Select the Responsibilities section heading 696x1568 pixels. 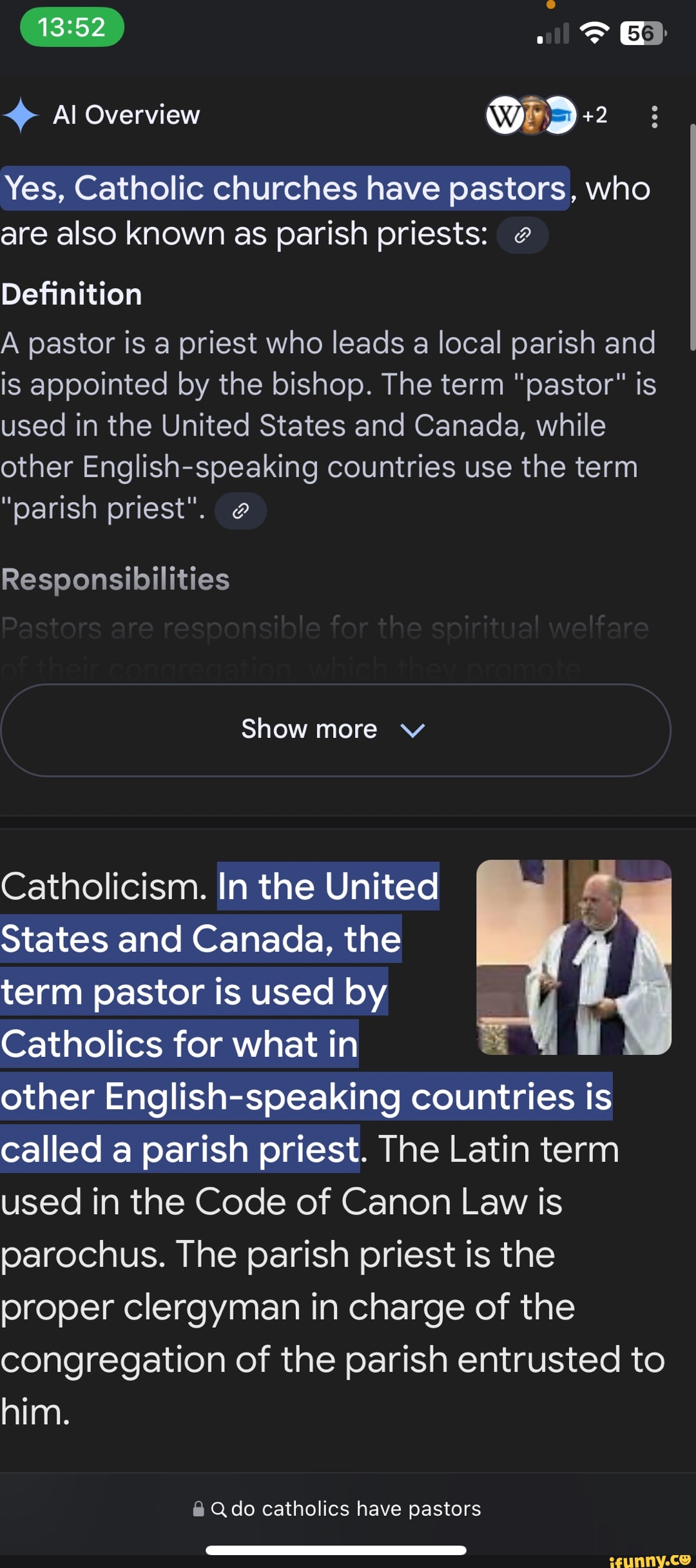(x=115, y=579)
